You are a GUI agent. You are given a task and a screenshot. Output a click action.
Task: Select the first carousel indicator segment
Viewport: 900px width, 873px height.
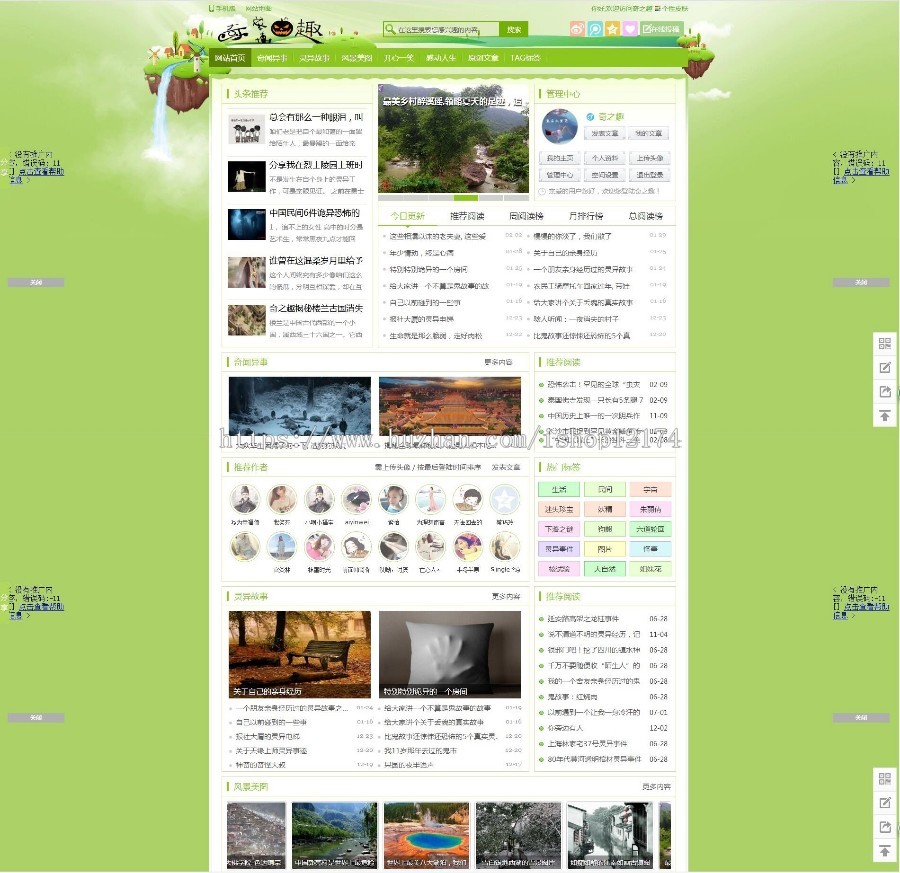pos(390,197)
